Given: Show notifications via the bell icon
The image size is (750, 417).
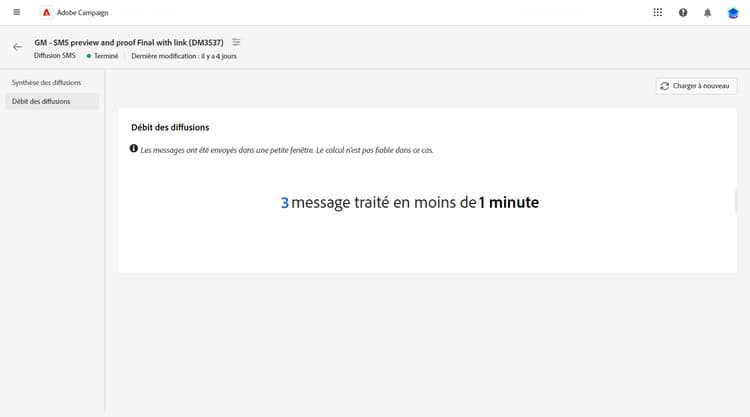Looking at the screenshot, I should pos(707,13).
